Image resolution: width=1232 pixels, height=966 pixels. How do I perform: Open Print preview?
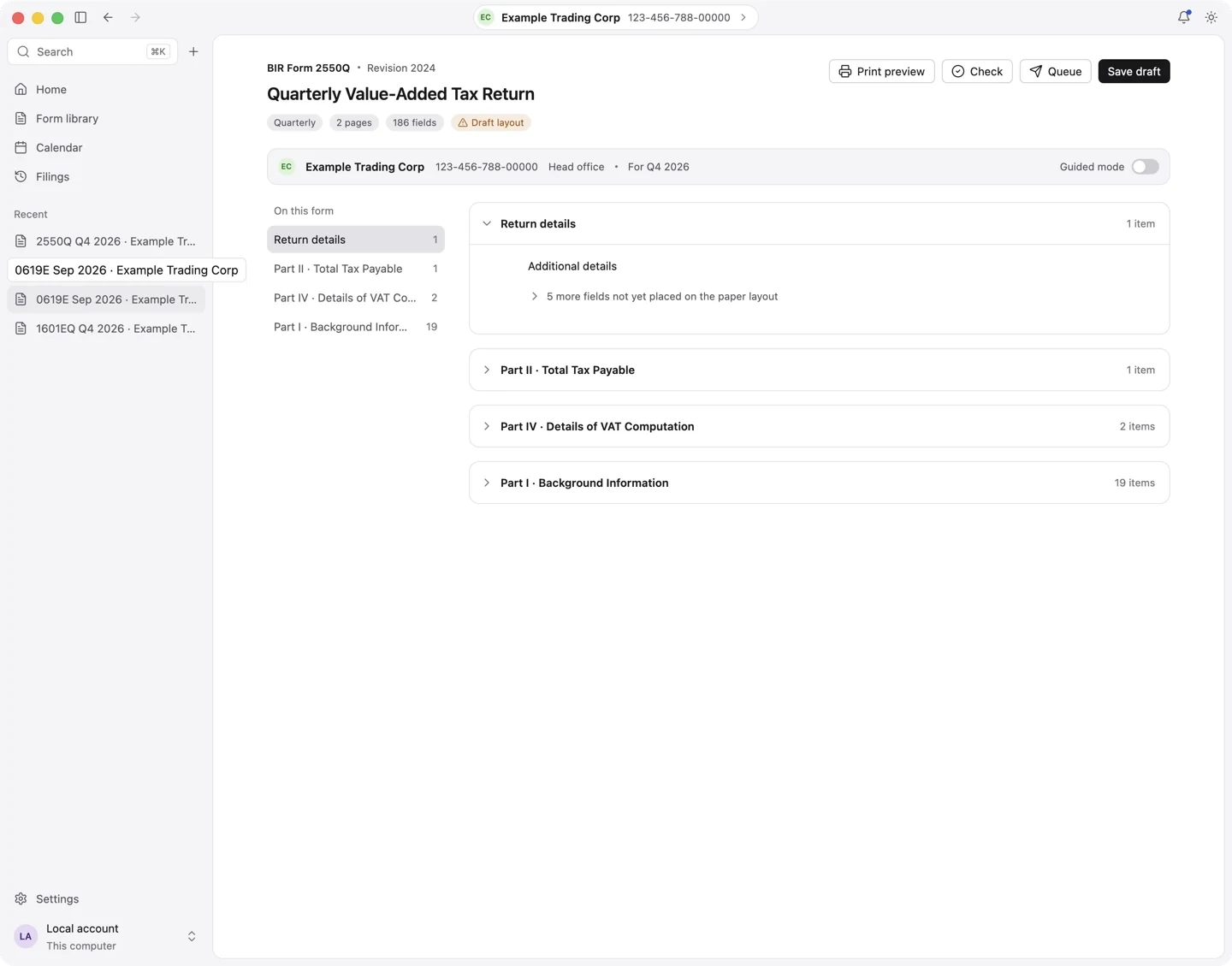pos(881,71)
